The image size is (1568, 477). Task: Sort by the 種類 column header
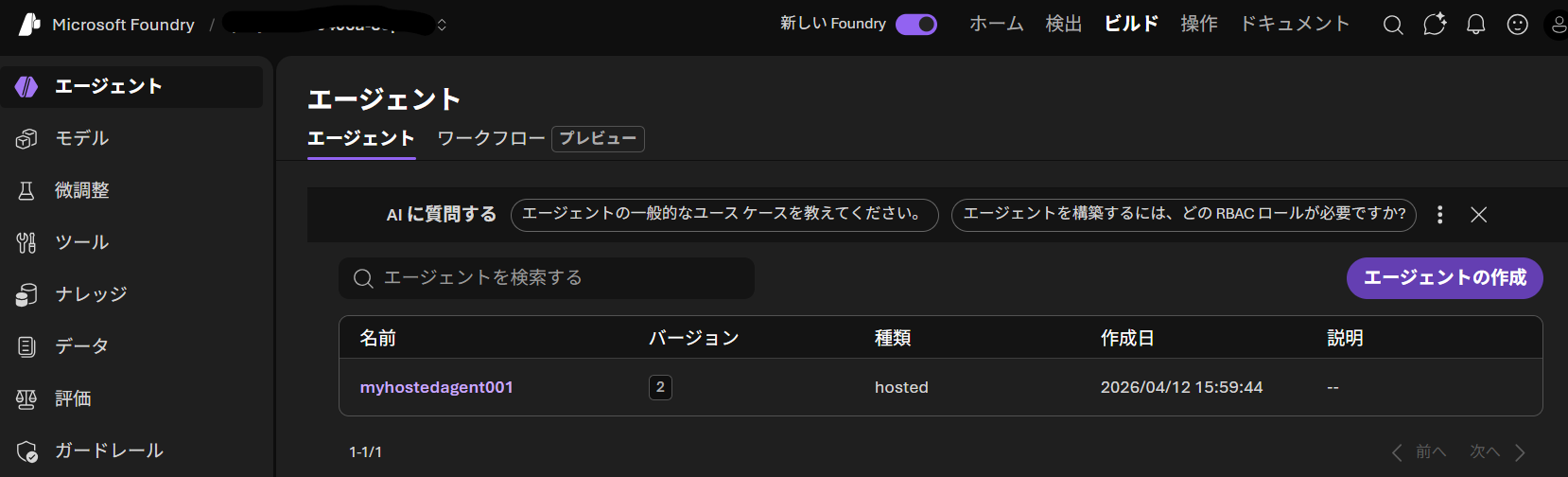(893, 338)
